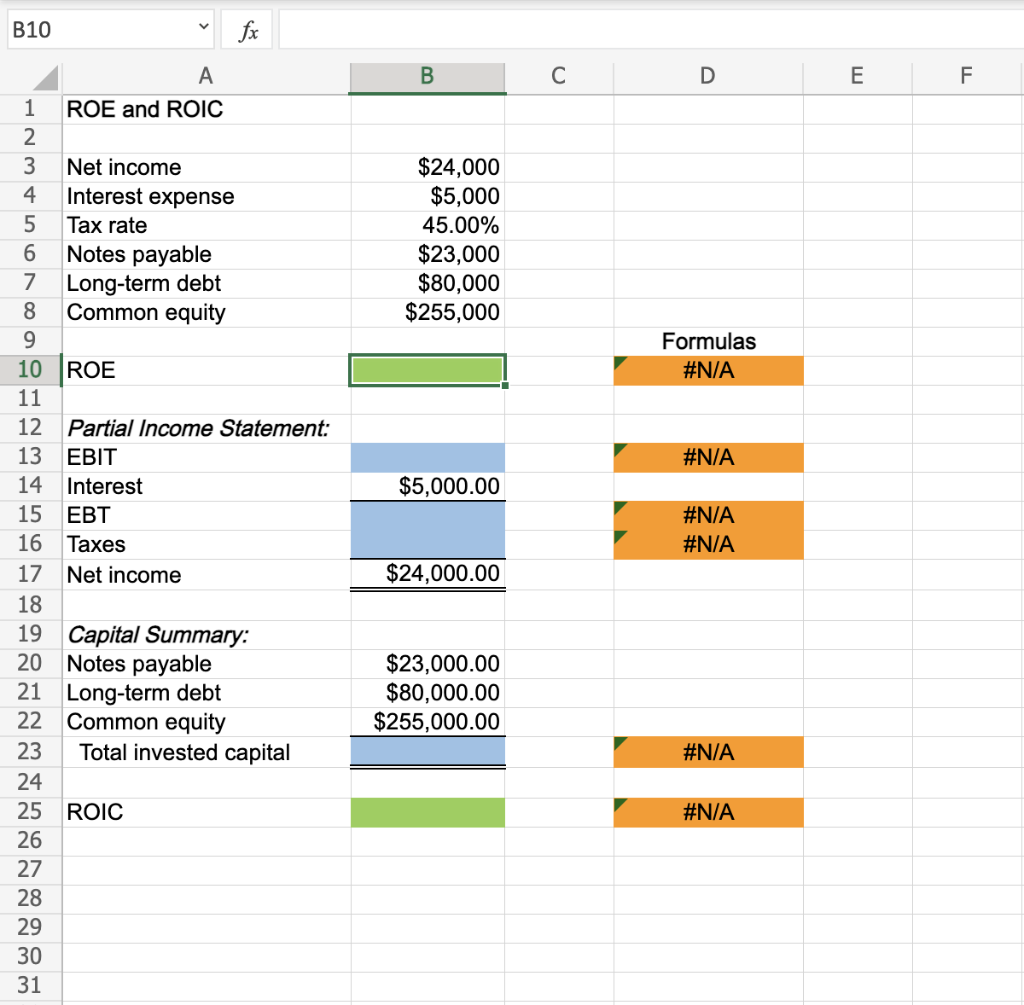Click the error indicator on the ROE formula cell
This screenshot has height=1005, width=1024.
(619, 360)
